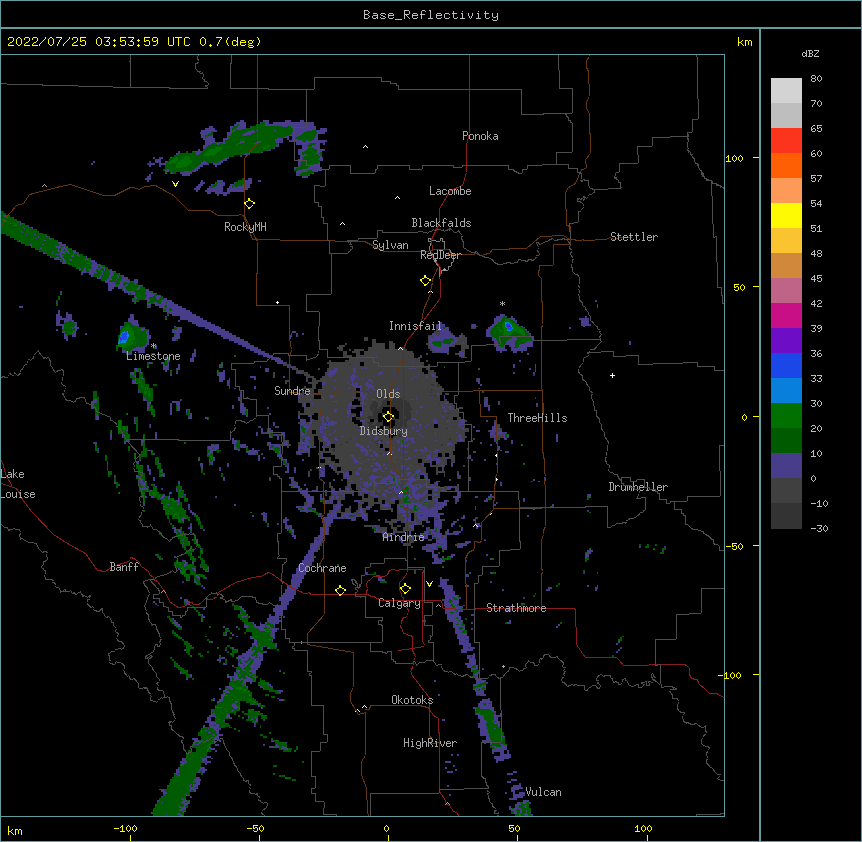Pick the light gray 70-80 dBZ legend swatch
Image resolution: width=862 pixels, height=842 pixels.
point(786,91)
